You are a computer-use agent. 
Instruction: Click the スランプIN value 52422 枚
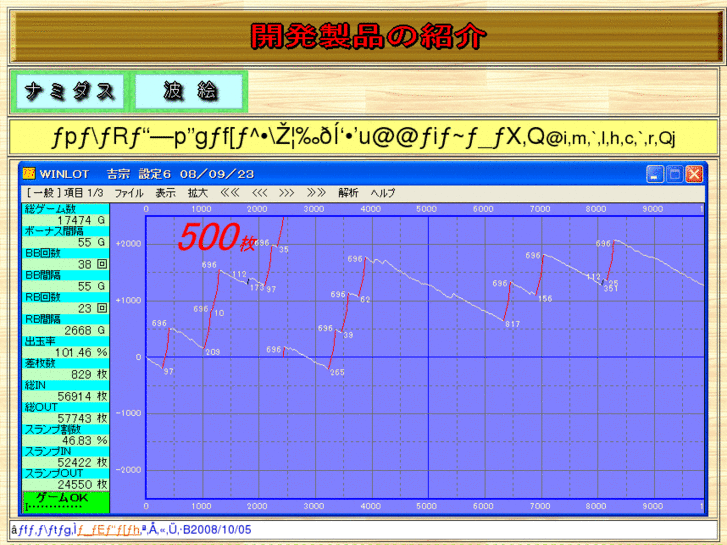83,462
